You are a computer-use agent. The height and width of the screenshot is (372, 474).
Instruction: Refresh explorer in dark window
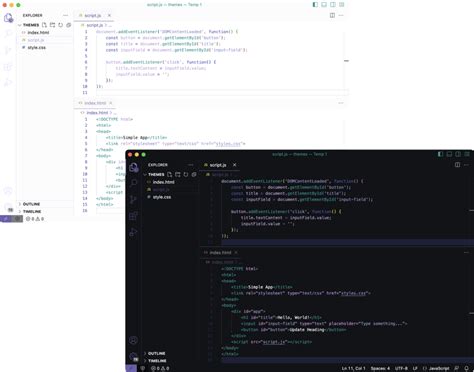pyautogui.click(x=186, y=174)
